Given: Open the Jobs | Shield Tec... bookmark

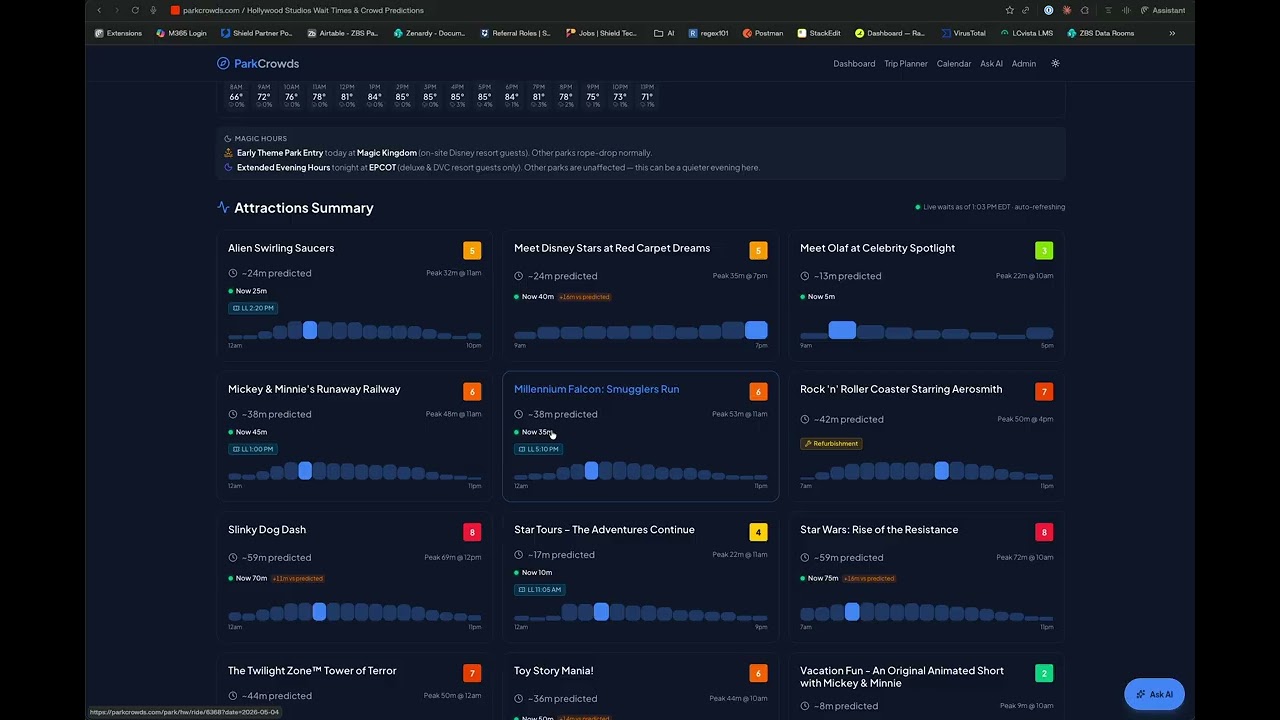Looking at the screenshot, I should tap(601, 33).
